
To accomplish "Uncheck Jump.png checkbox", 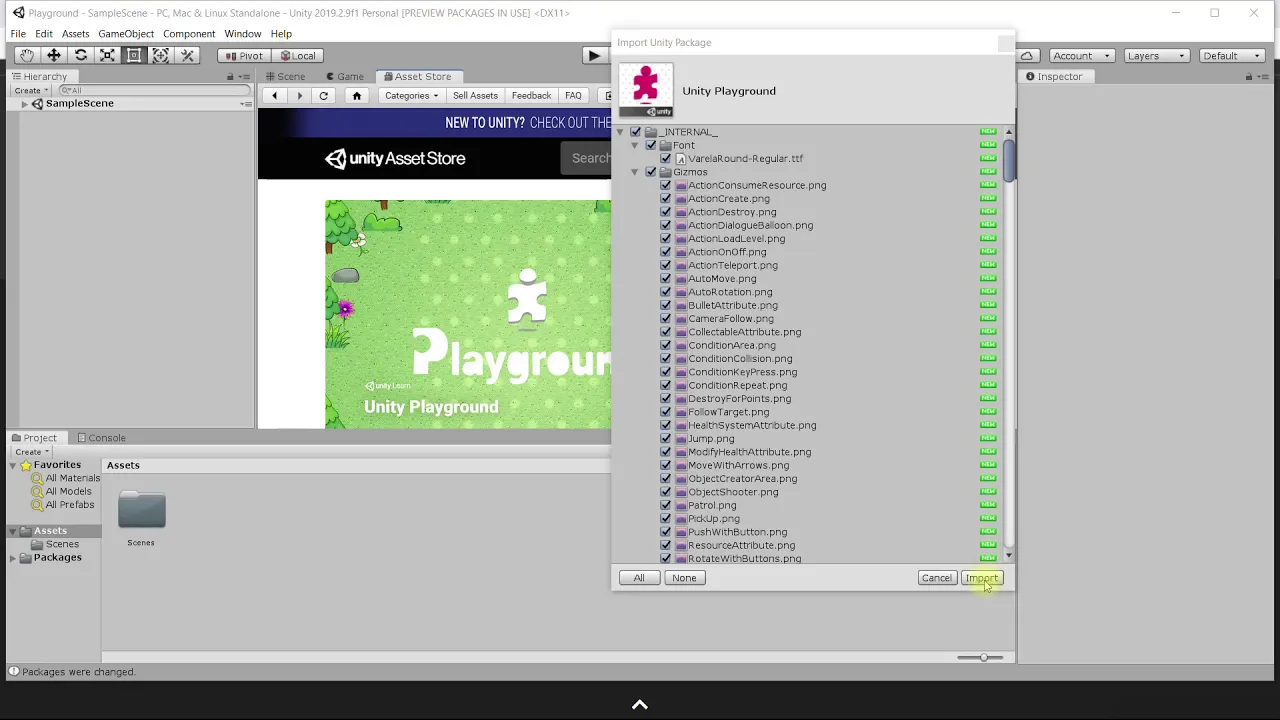I will [666, 438].
